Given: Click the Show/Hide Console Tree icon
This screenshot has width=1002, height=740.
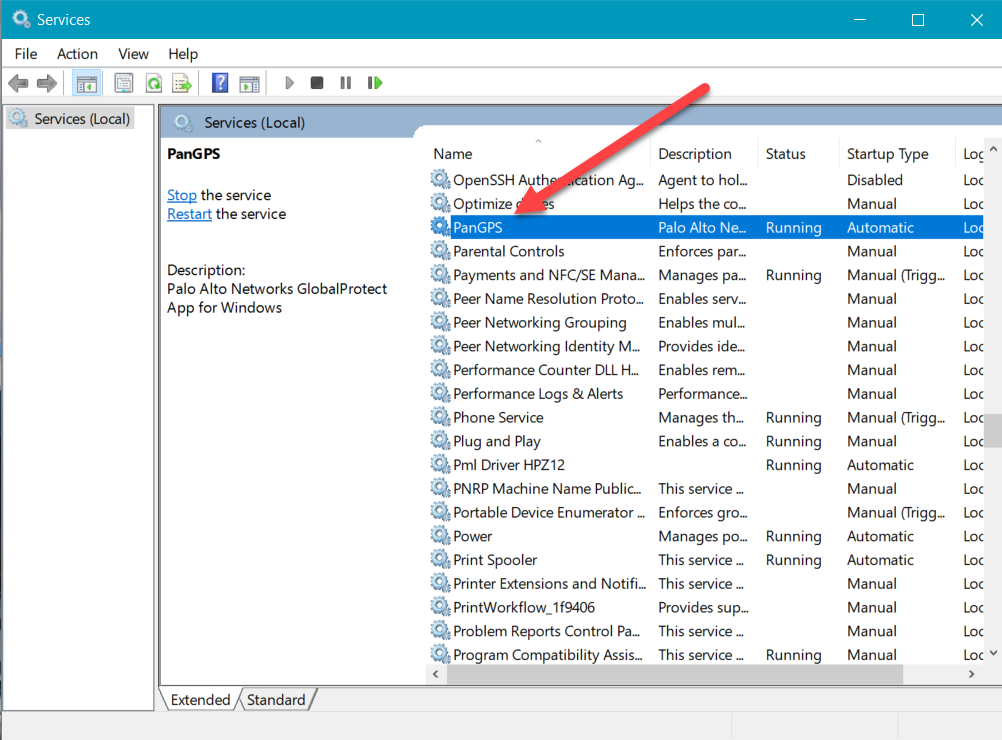Looking at the screenshot, I should tap(87, 83).
